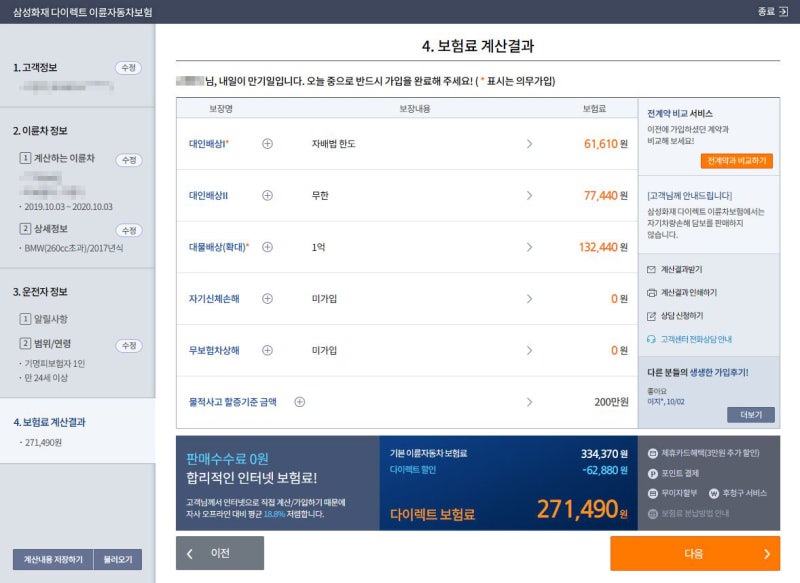Image resolution: width=800 pixels, height=583 pixels.
Task: Open the 2. 이륜차 정보 step
Action: 40,131
